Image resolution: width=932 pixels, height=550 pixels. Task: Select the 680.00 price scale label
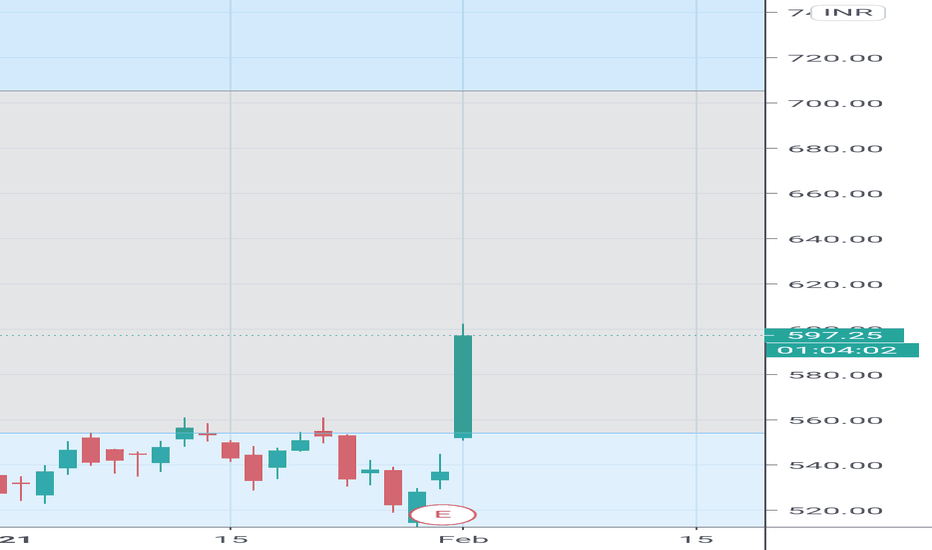pos(835,149)
